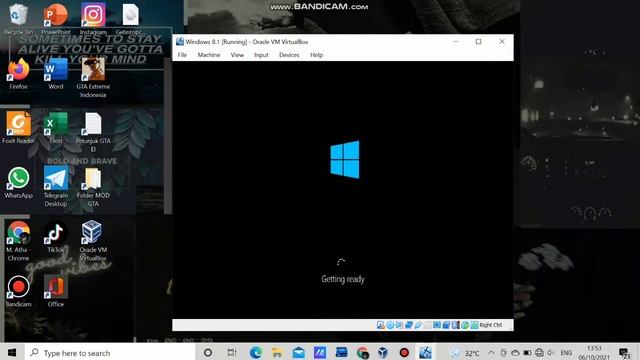The width and height of the screenshot is (640, 360).
Task: Open the Help menu in VirtualBox
Action: click(316, 55)
